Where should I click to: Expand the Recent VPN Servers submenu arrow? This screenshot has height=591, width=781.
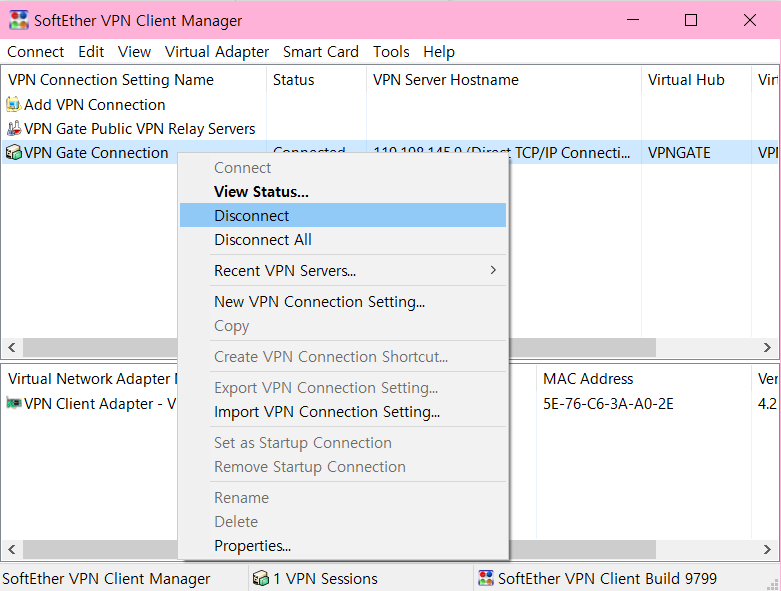click(x=493, y=270)
